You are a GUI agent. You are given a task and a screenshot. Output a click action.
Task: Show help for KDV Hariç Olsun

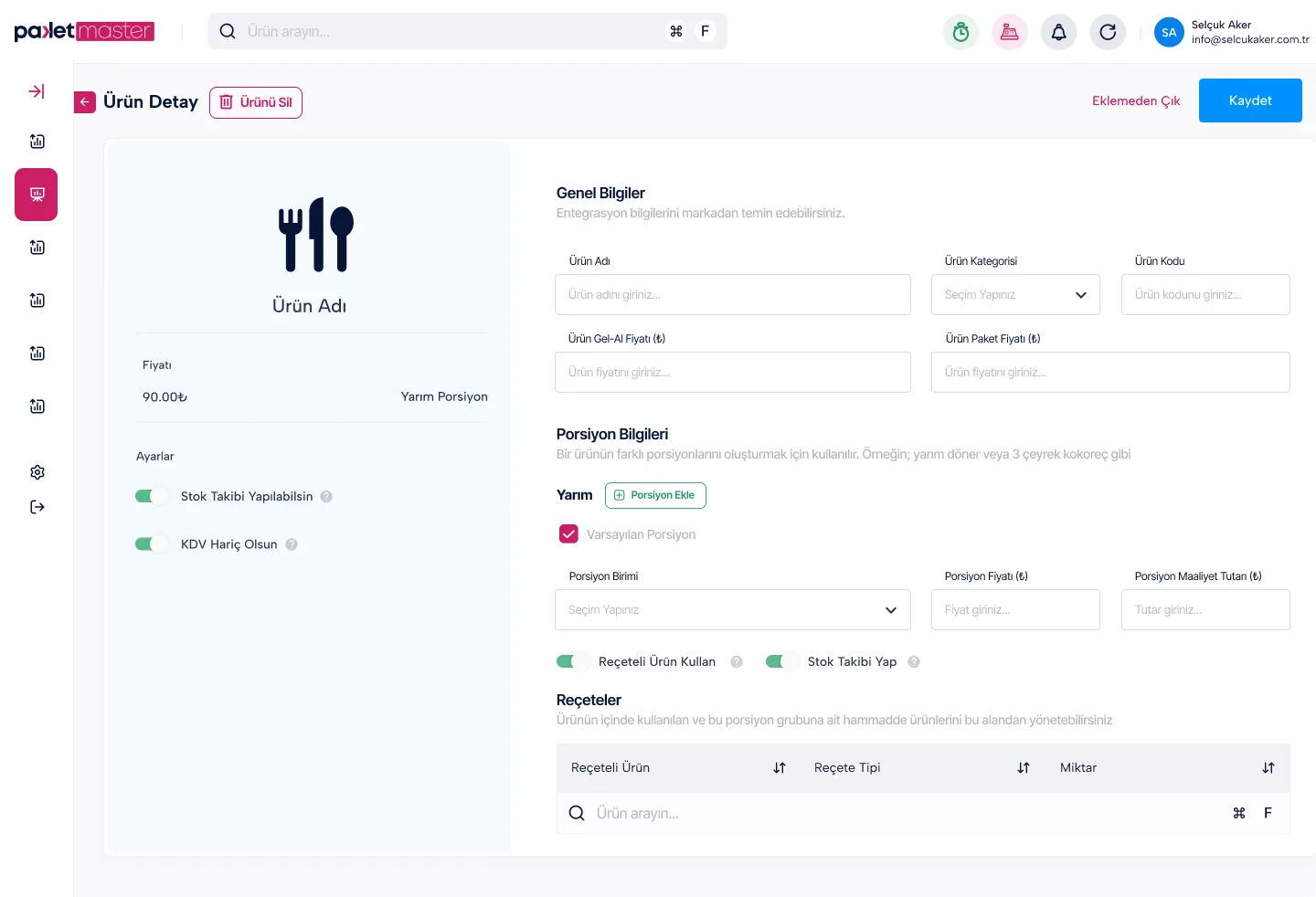(292, 544)
